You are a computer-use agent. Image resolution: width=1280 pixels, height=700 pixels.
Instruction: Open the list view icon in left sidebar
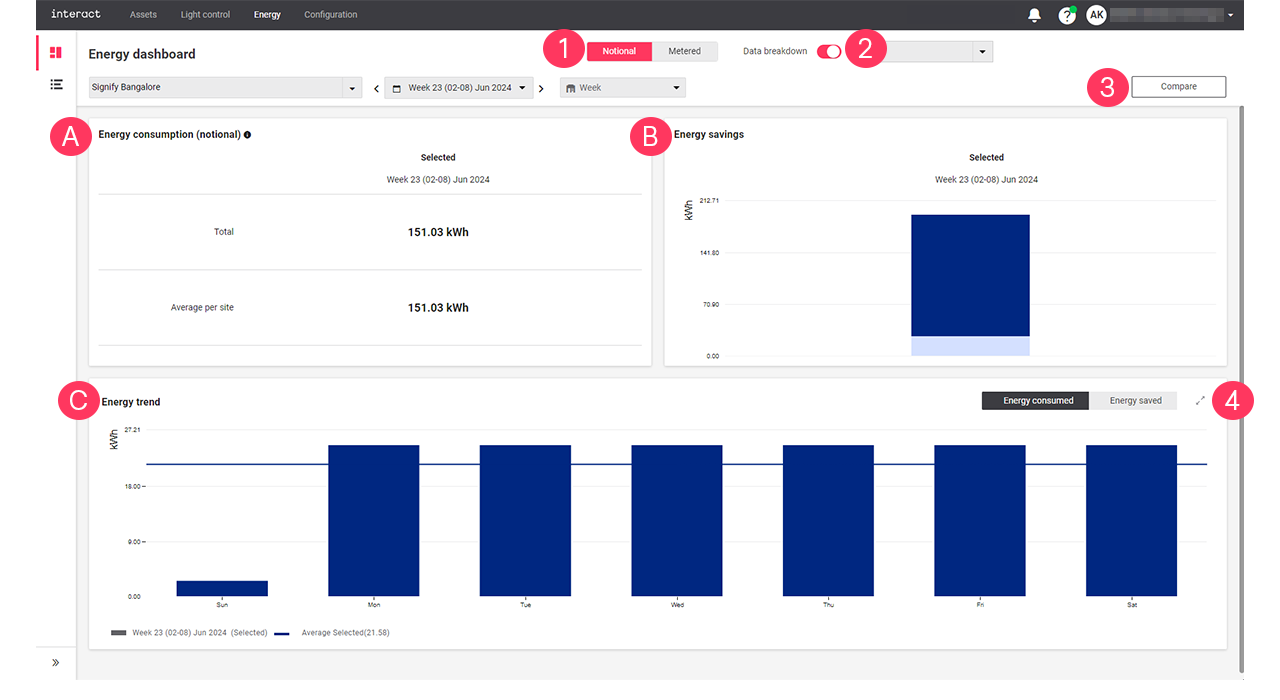point(56,84)
